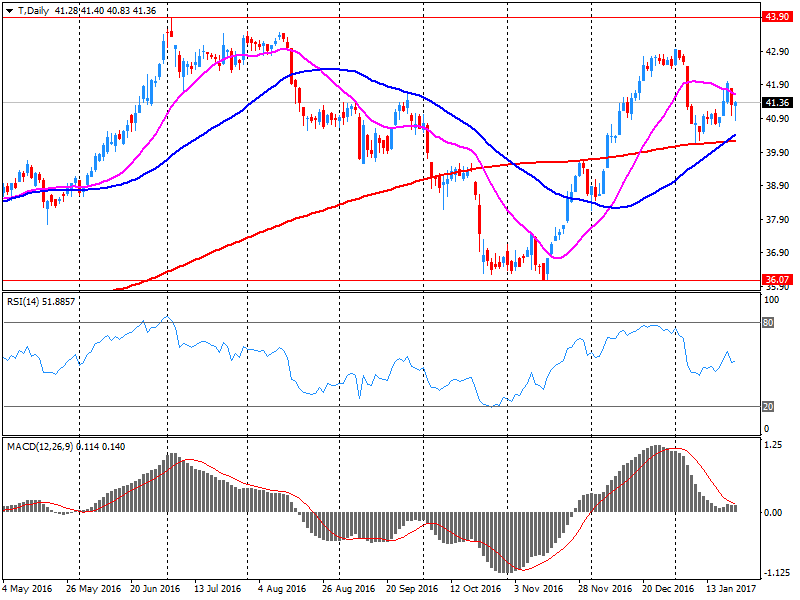Click the price scale value 37.90
Image resolution: width=800 pixels, height=600 pixels.
tap(777, 219)
